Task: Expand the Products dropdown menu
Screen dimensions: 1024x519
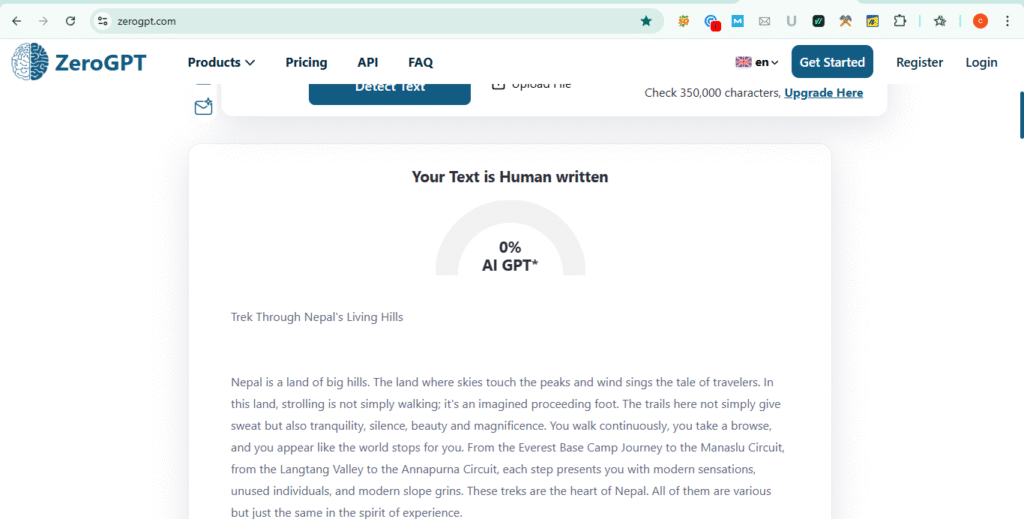Action: pyautogui.click(x=221, y=62)
